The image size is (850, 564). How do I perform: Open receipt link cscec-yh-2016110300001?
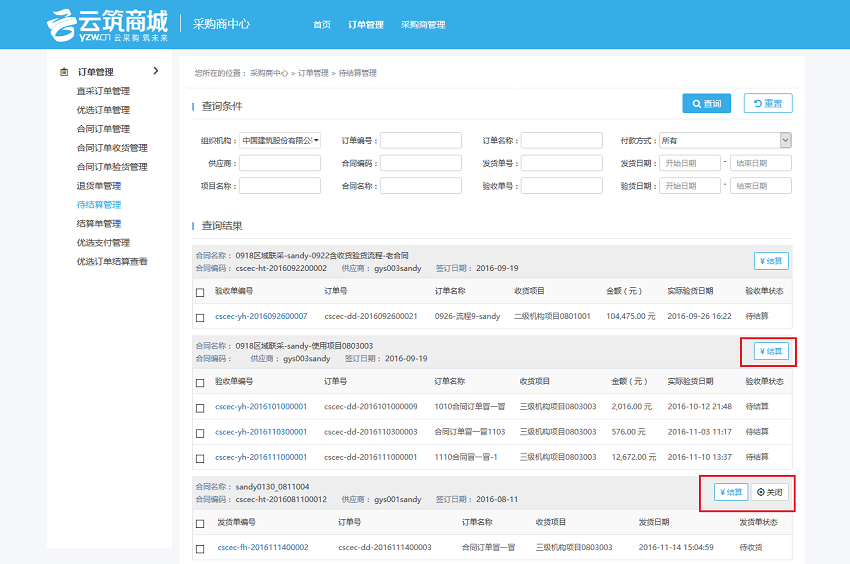(x=260, y=432)
